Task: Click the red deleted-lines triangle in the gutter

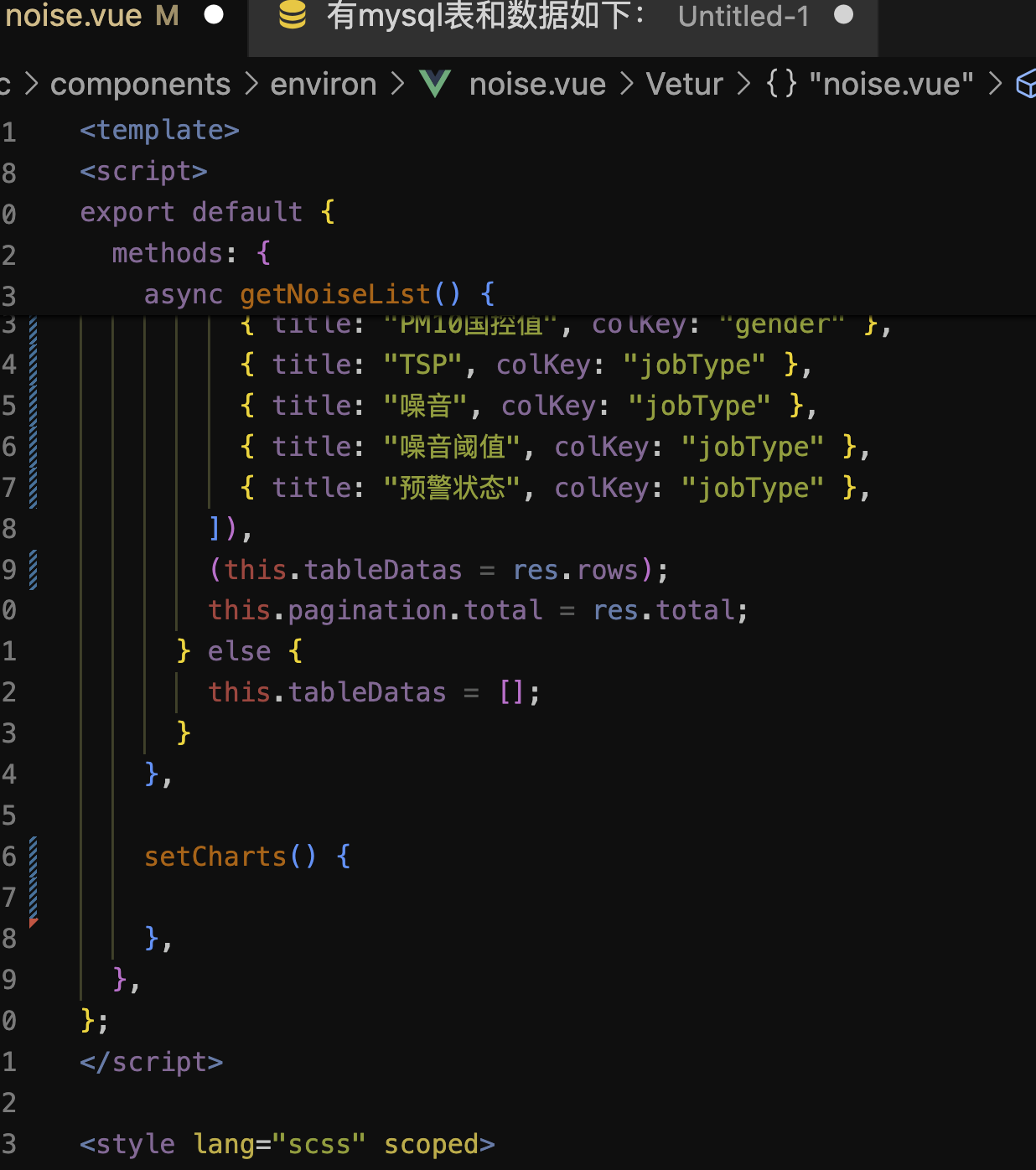Action: click(x=34, y=922)
